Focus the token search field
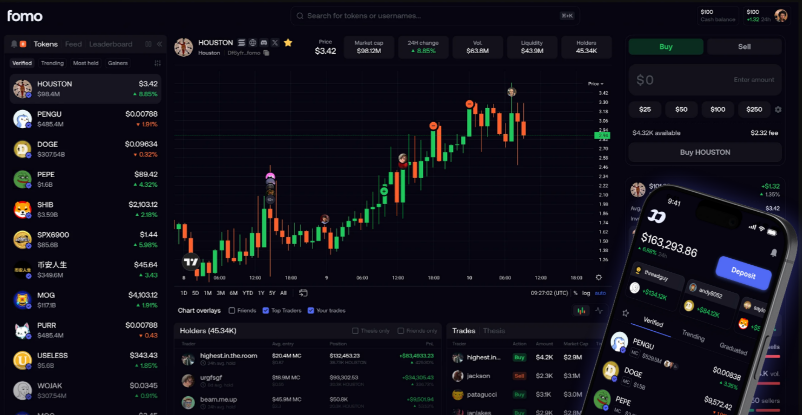The width and height of the screenshot is (802, 415). 434,16
